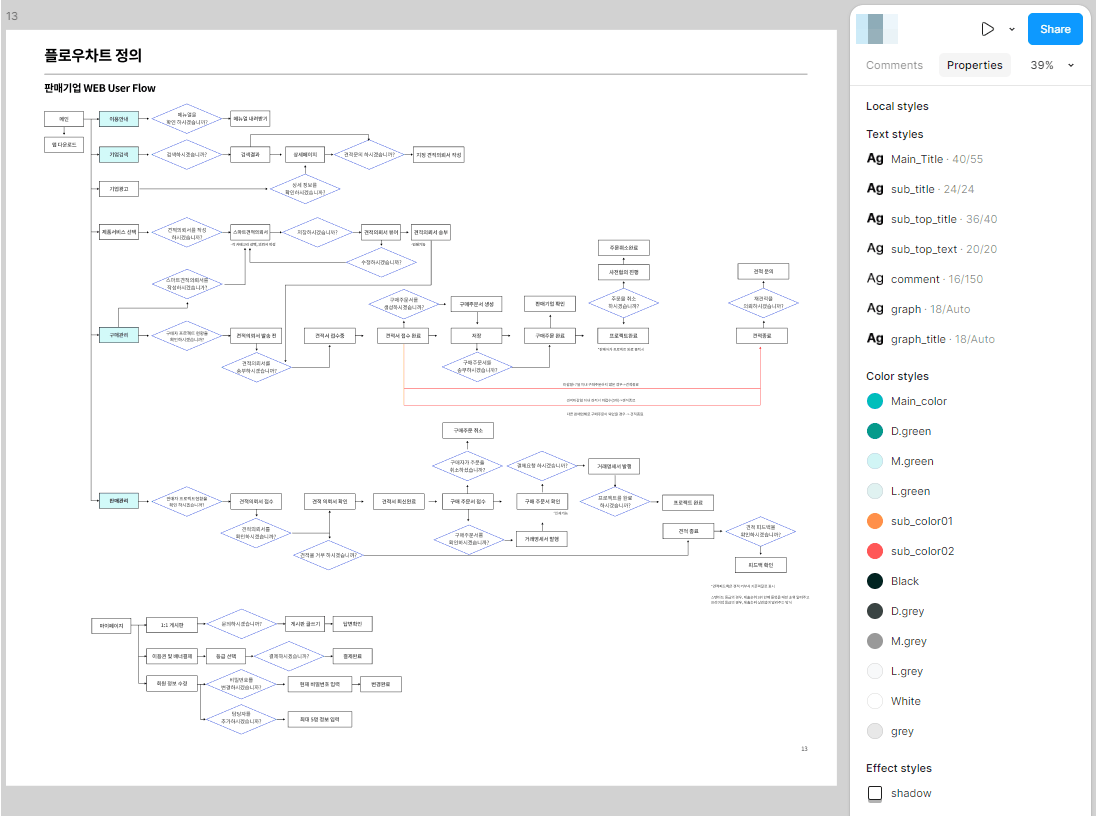Screen dimensions: 1098x817
Task: Click the Present play icon
Action: click(988, 29)
